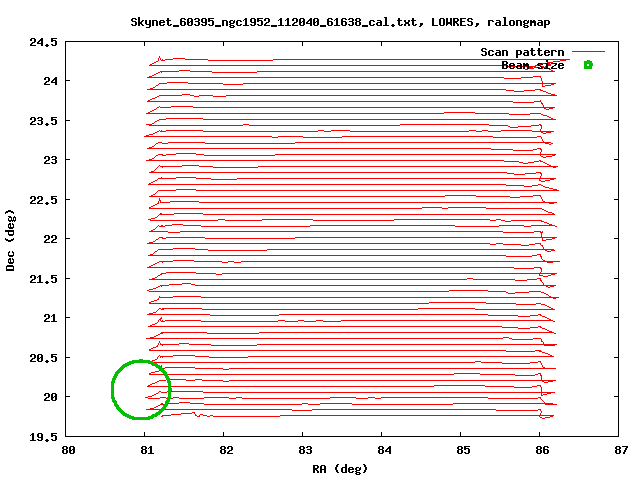Viewport: 640px width, 480px height.
Task: Click the y-axis tick label 23.5
Action: 43,121
